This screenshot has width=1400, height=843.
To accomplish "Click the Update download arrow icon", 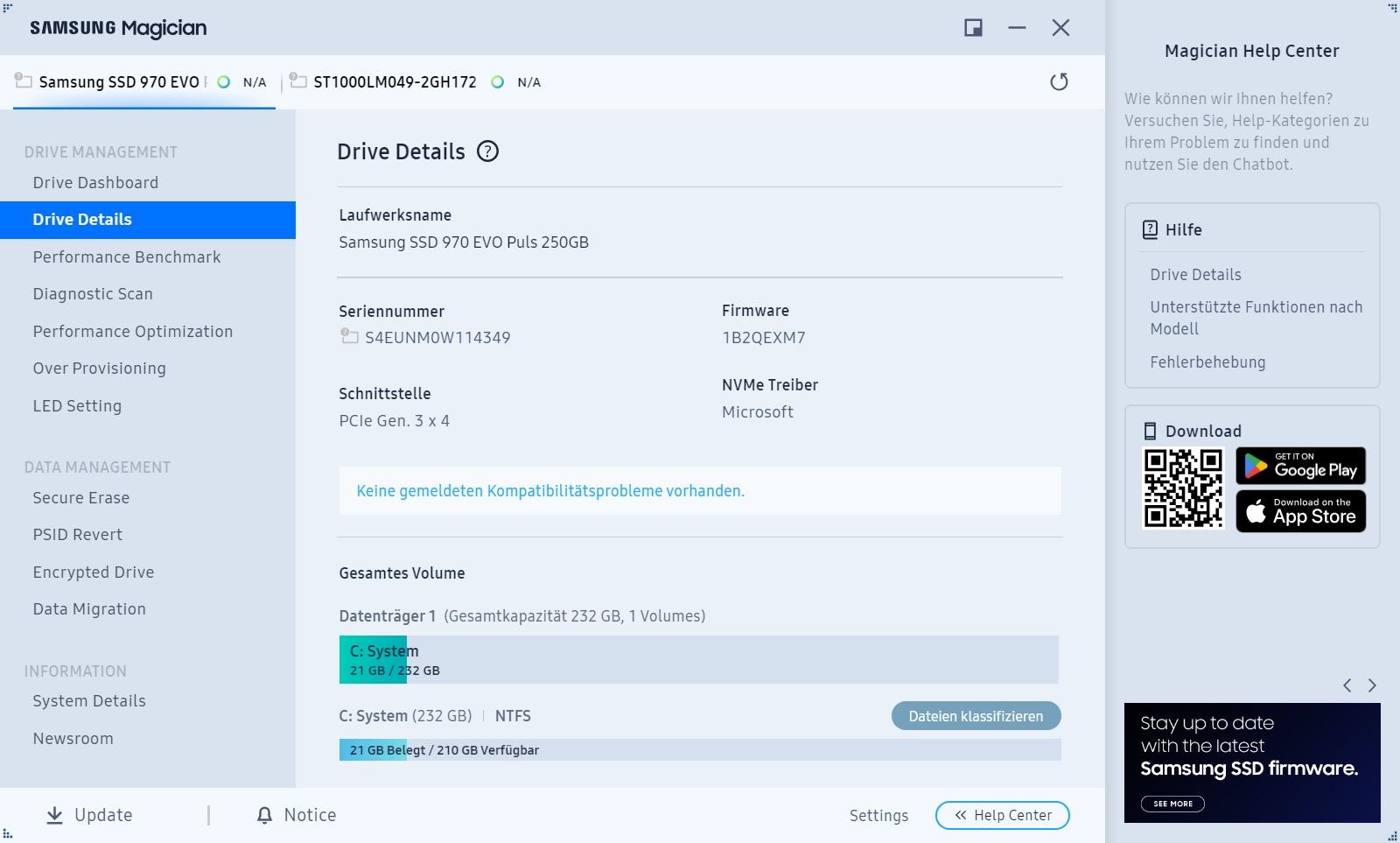I will pos(54,815).
